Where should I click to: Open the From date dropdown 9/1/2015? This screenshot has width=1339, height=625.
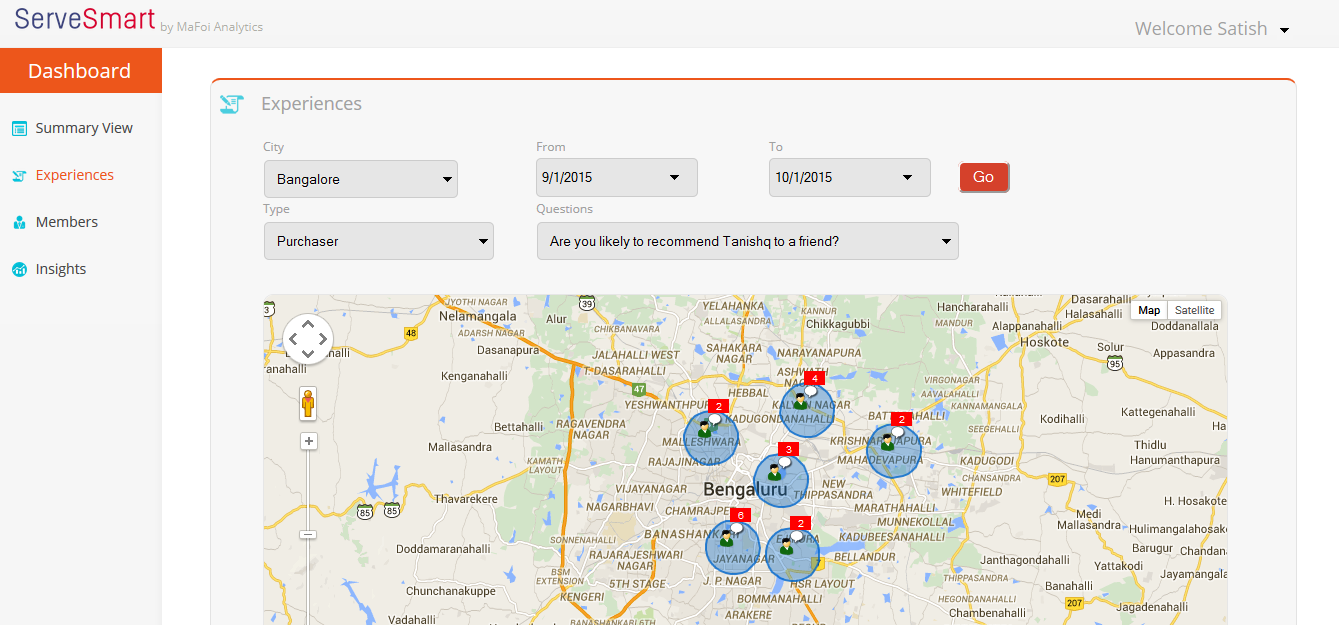(617, 177)
